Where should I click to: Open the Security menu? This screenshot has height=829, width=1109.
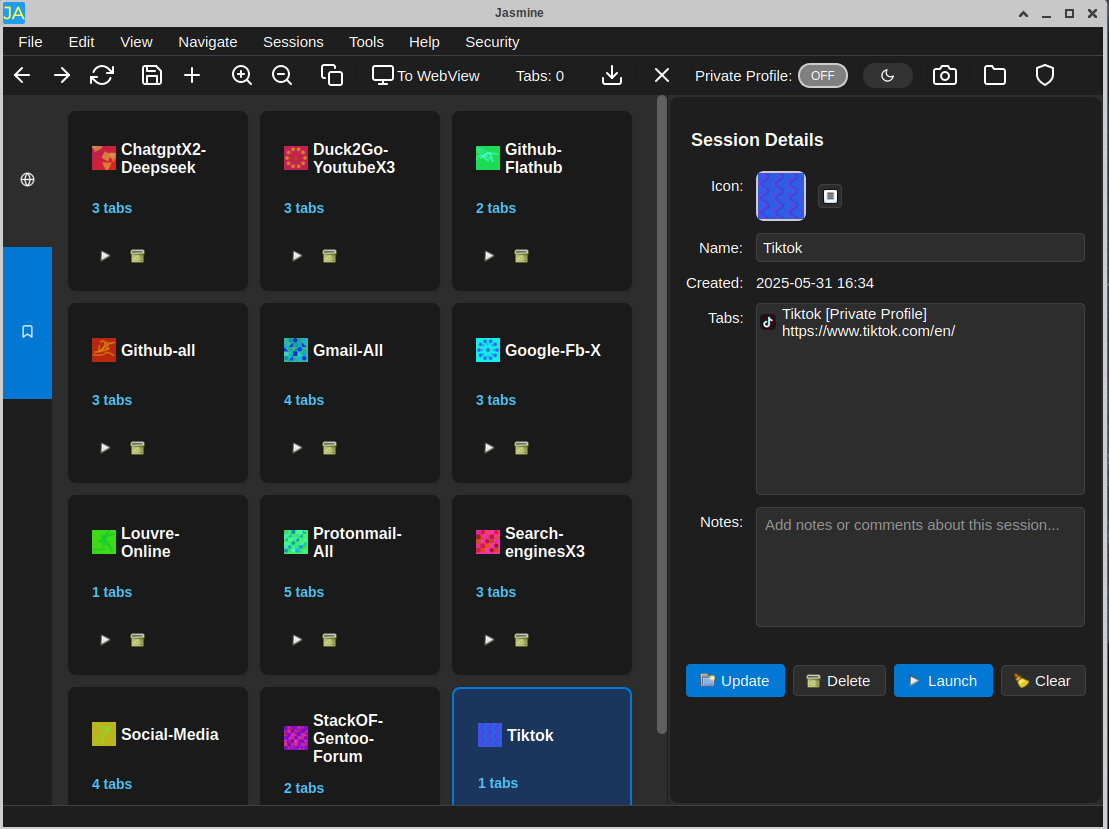point(492,42)
